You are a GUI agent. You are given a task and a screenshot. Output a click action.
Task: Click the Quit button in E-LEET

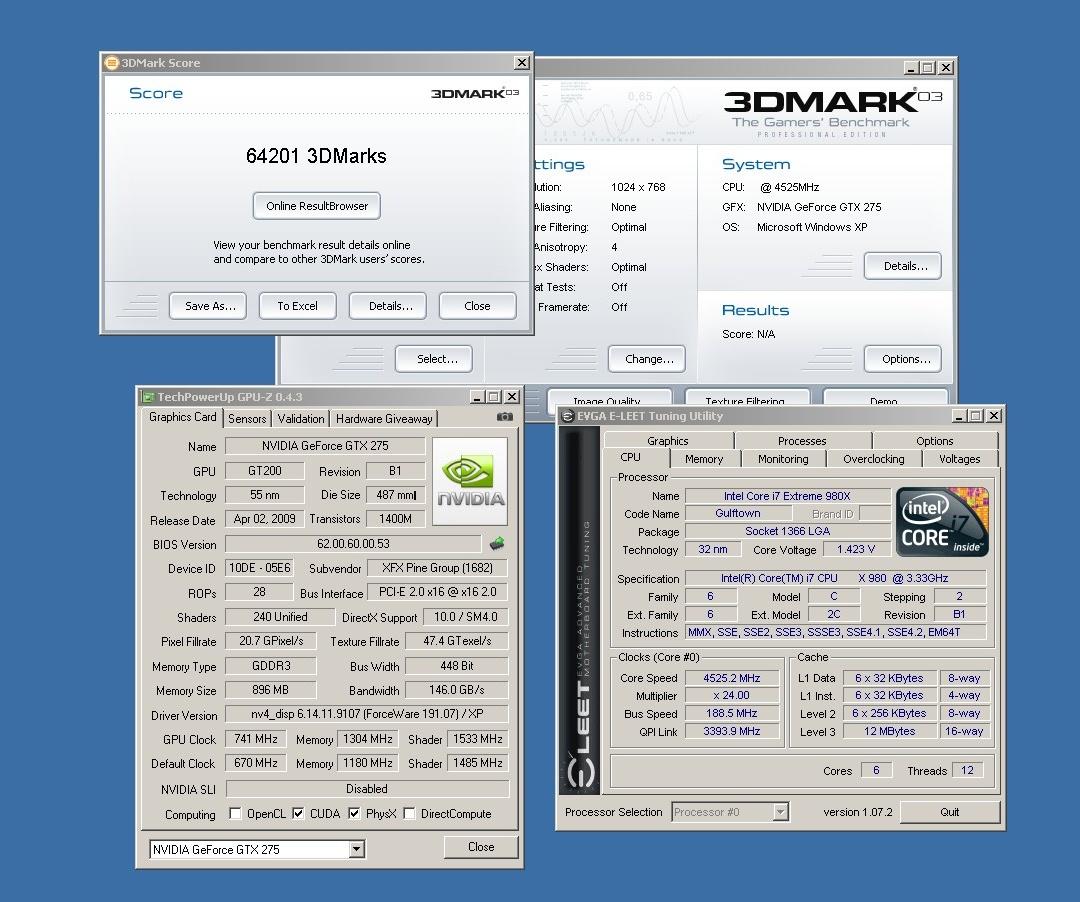[x=950, y=812]
